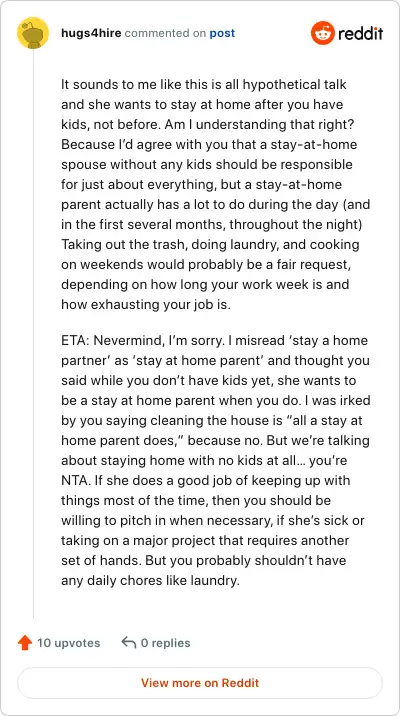Click the line starting "ETA: Nevermind"

215,341
